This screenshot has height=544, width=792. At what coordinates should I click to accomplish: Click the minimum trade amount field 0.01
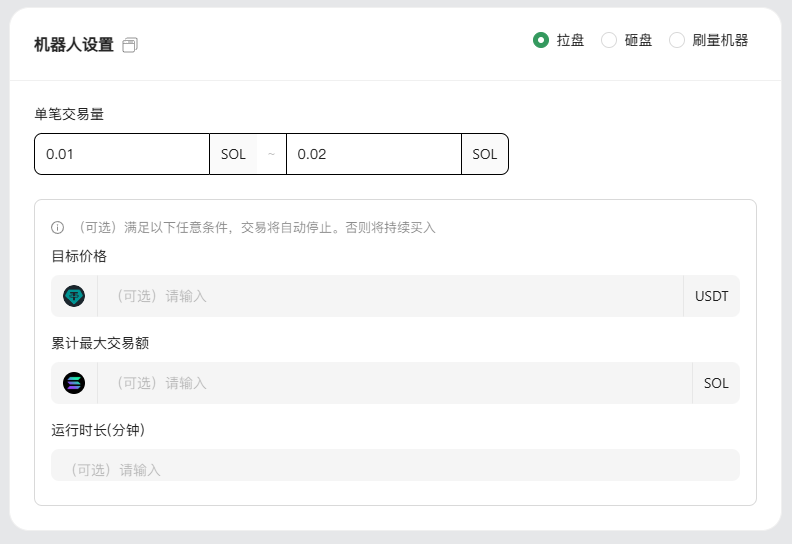coord(122,154)
